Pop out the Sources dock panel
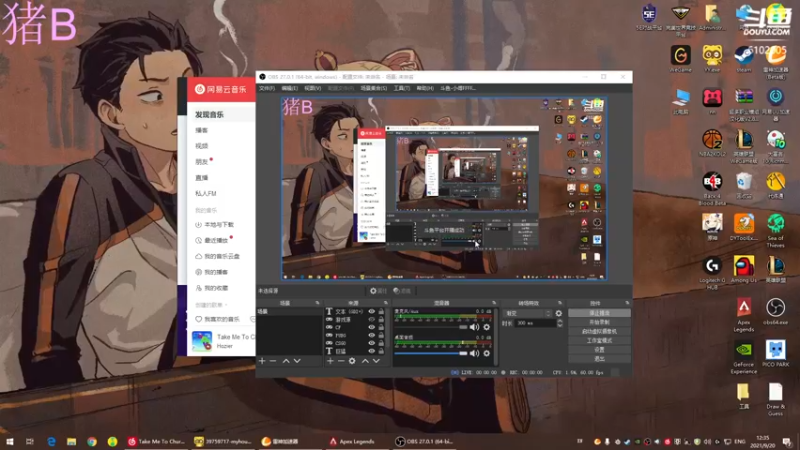Viewport: 800px width, 450px height. coord(386,303)
